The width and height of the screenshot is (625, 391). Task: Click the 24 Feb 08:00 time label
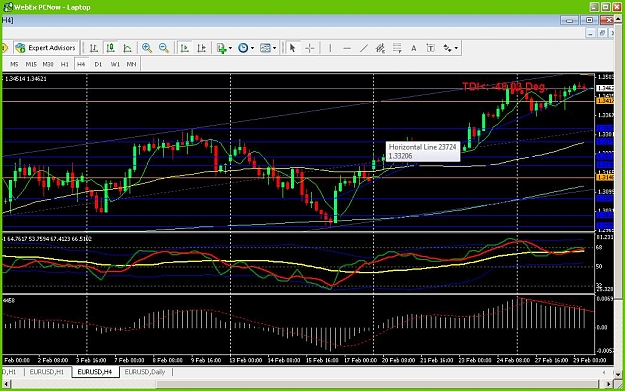click(513, 360)
